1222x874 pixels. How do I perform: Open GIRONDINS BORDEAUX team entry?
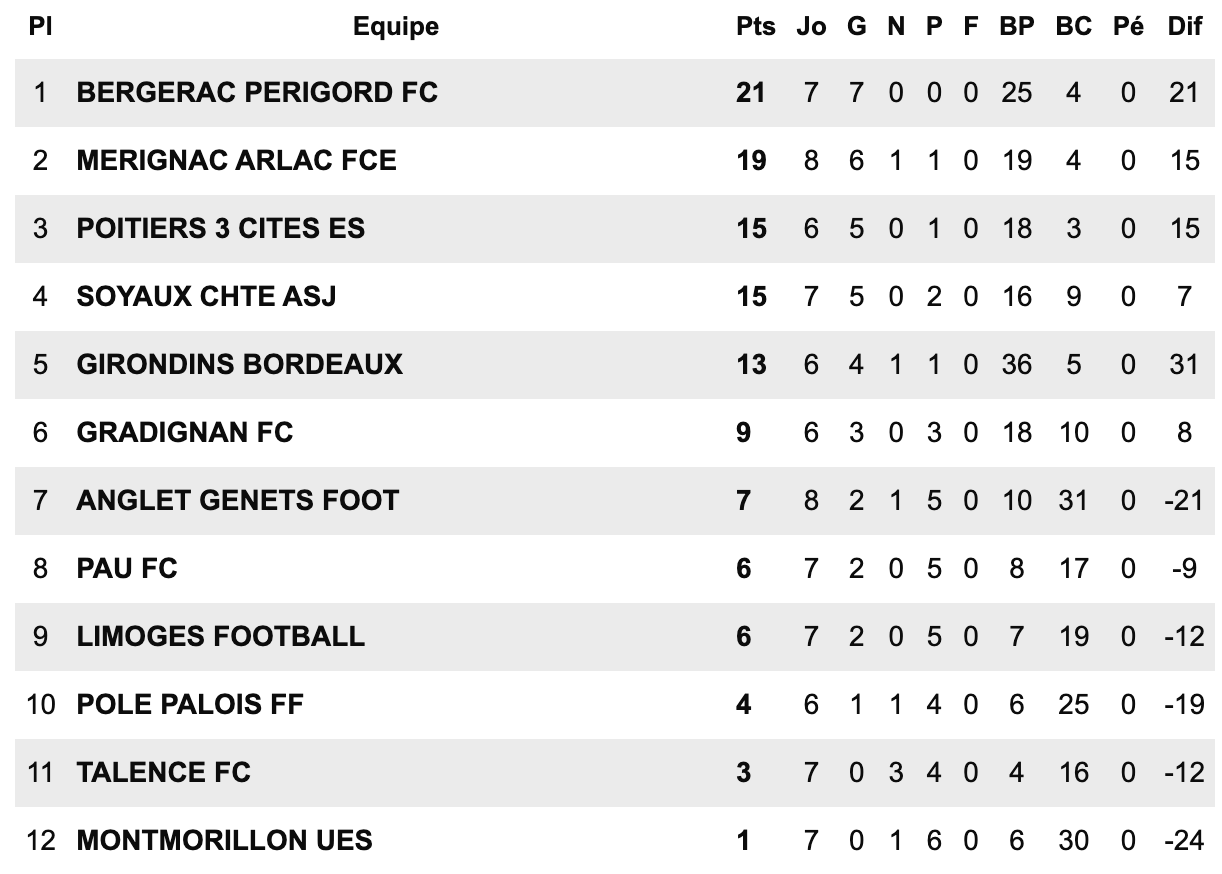point(239,364)
